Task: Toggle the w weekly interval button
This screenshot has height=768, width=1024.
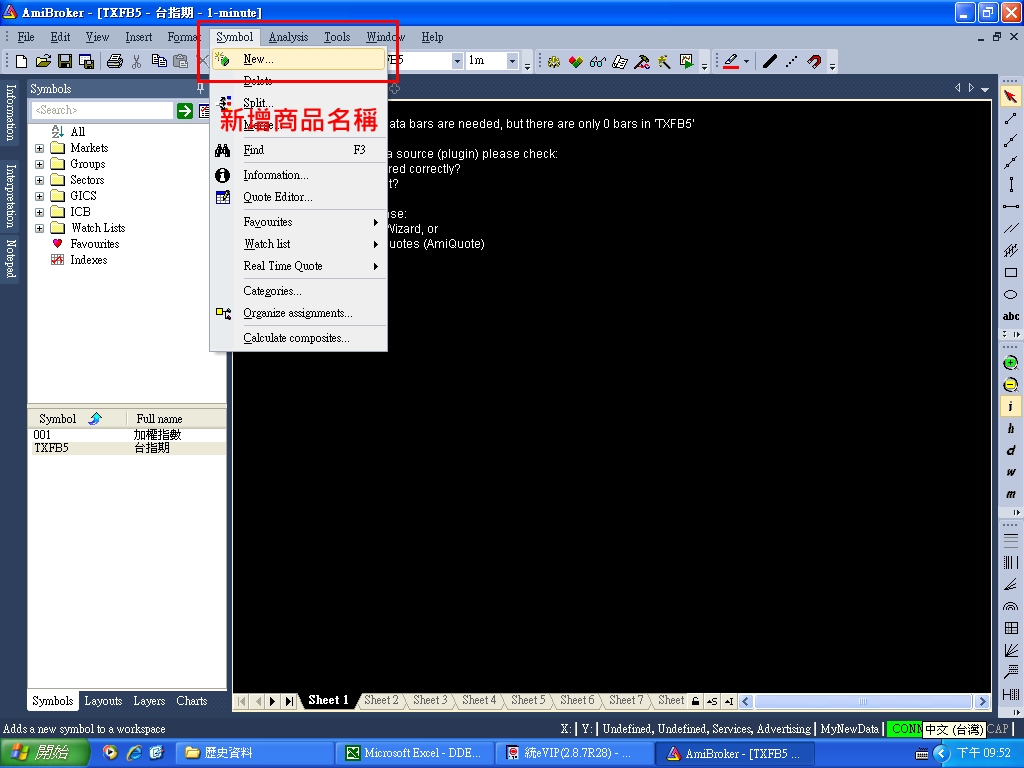Action: tap(1010, 472)
